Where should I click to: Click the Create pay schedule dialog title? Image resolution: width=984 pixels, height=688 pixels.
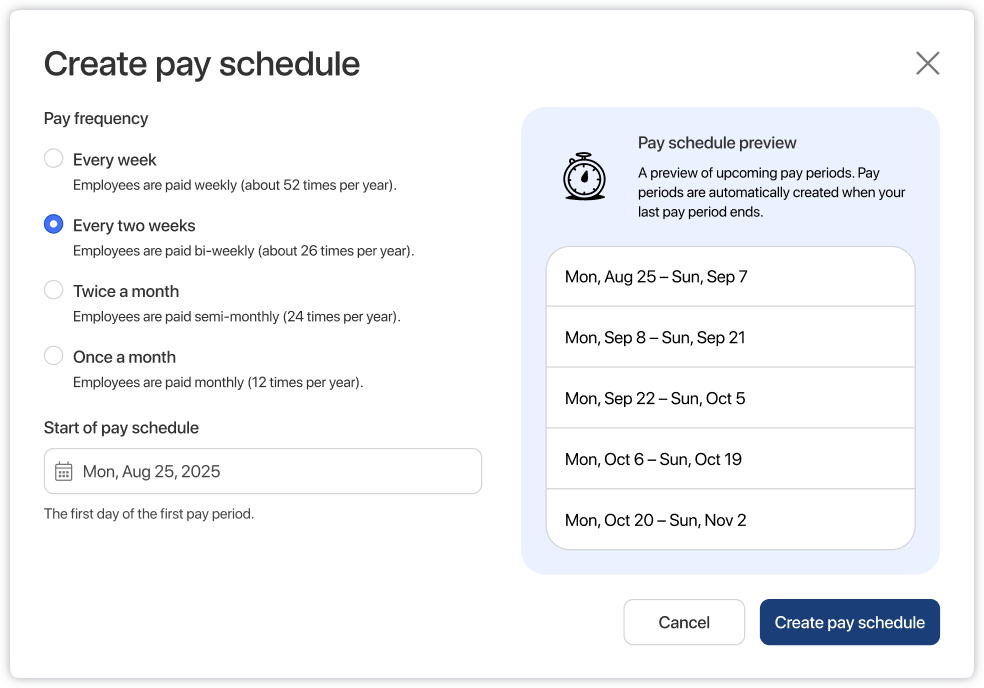click(x=202, y=64)
